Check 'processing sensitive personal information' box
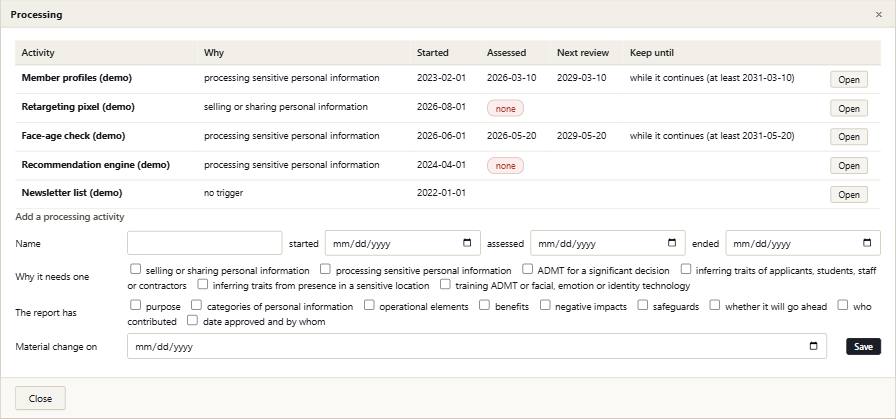The height and width of the screenshot is (419, 896). coord(325,269)
